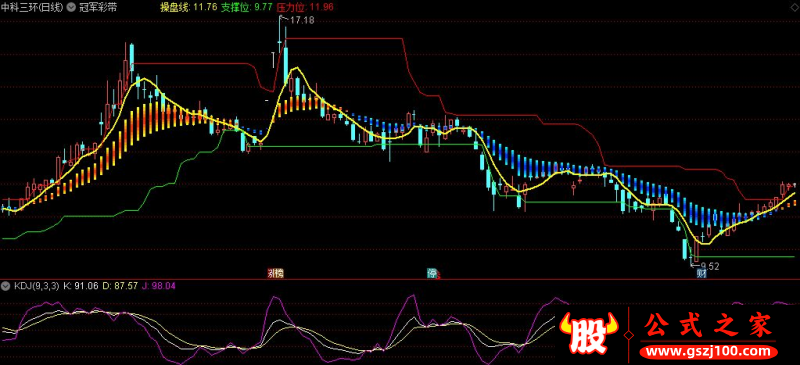Select the 中科三环(日线) stock title
This screenshot has height=365, width=800.
click(33, 8)
